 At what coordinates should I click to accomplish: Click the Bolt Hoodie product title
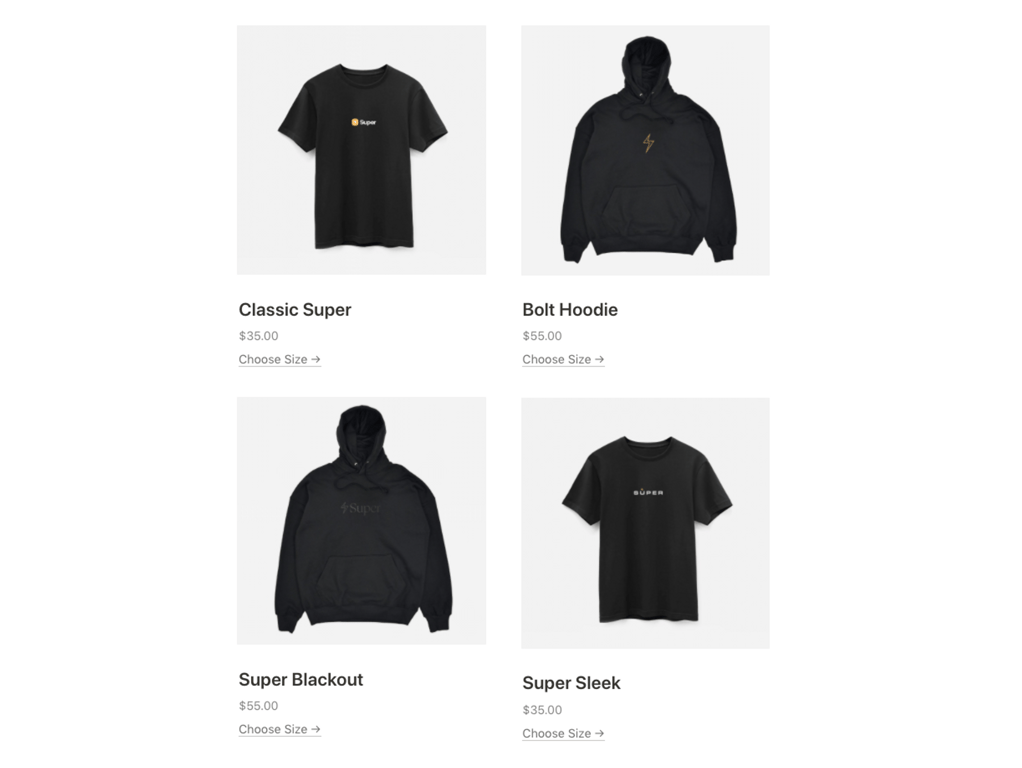click(570, 310)
